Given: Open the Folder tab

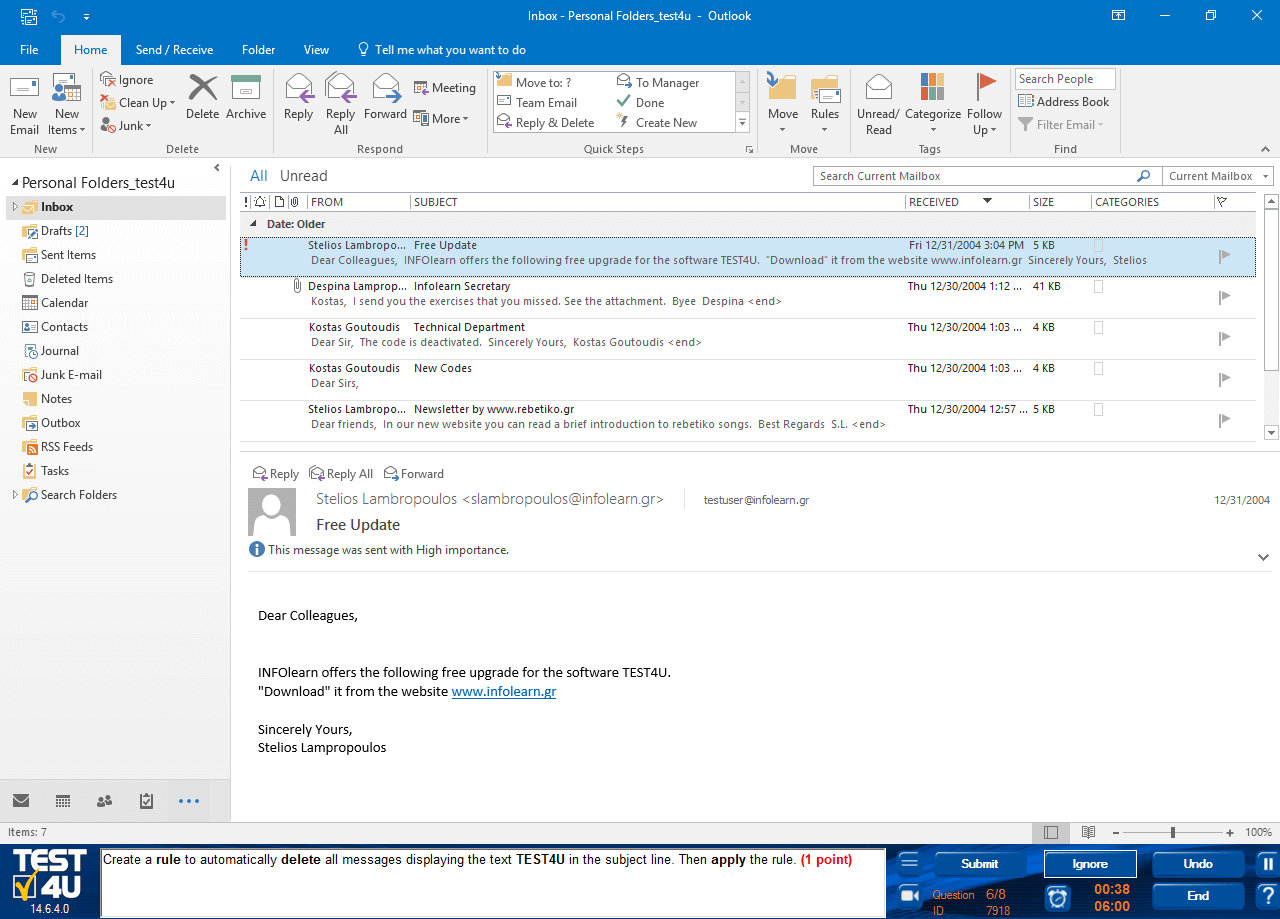Looking at the screenshot, I should [x=258, y=50].
